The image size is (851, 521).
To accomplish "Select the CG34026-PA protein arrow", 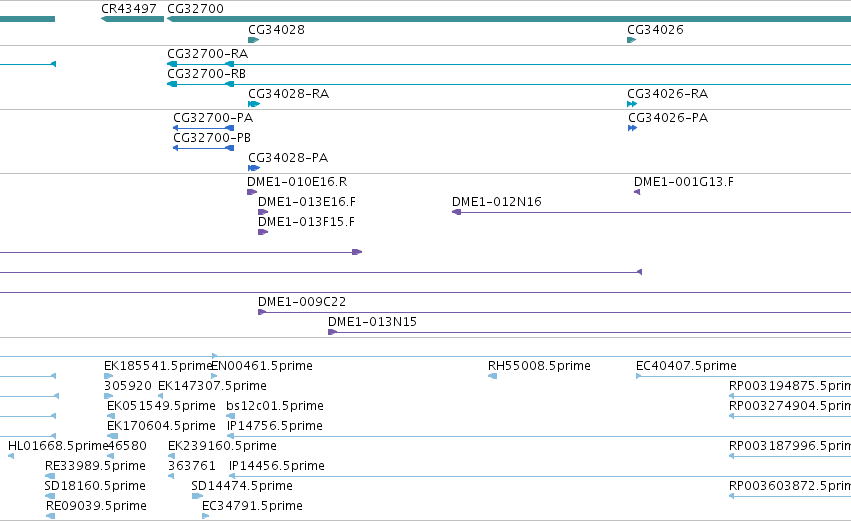I will click(632, 128).
